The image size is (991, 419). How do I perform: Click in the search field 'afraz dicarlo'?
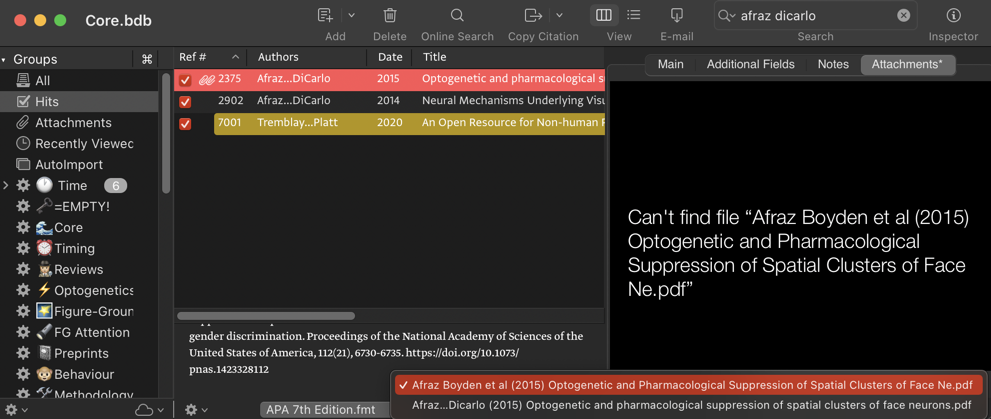coord(815,16)
